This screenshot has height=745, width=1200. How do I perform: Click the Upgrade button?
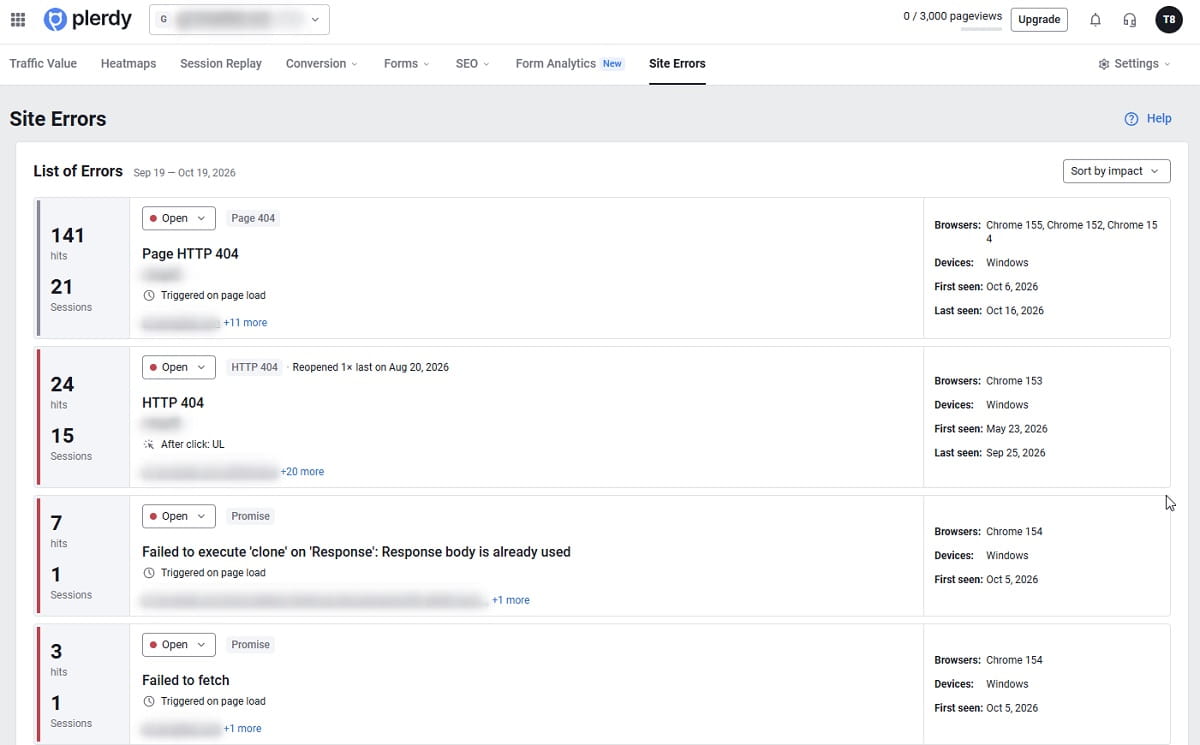click(1039, 19)
